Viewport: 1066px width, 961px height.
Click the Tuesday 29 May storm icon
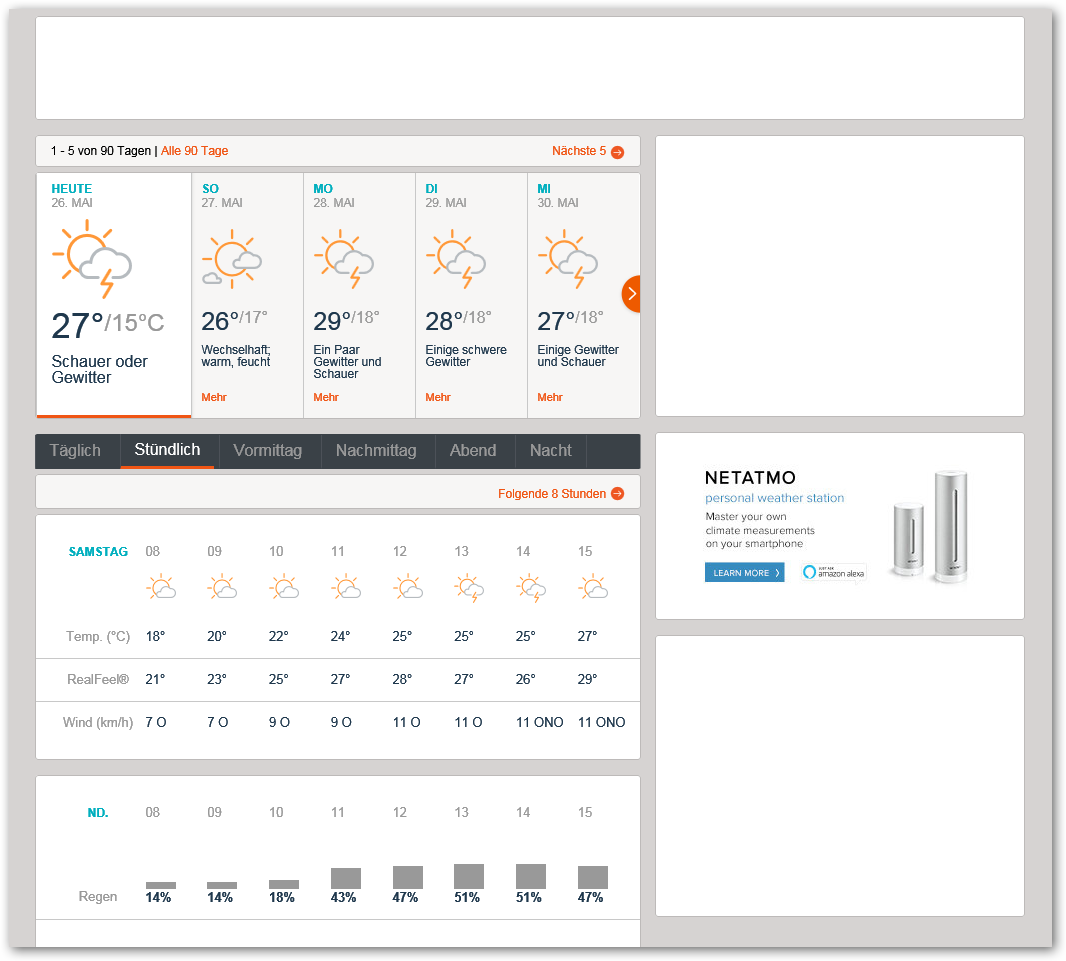[456, 257]
